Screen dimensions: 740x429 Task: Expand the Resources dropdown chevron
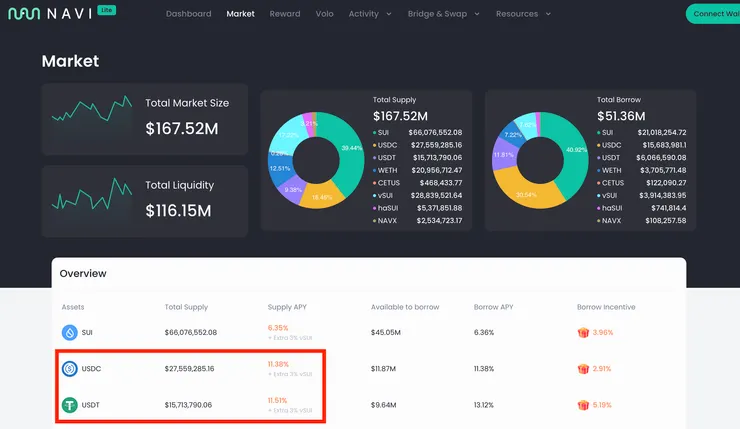click(x=548, y=14)
